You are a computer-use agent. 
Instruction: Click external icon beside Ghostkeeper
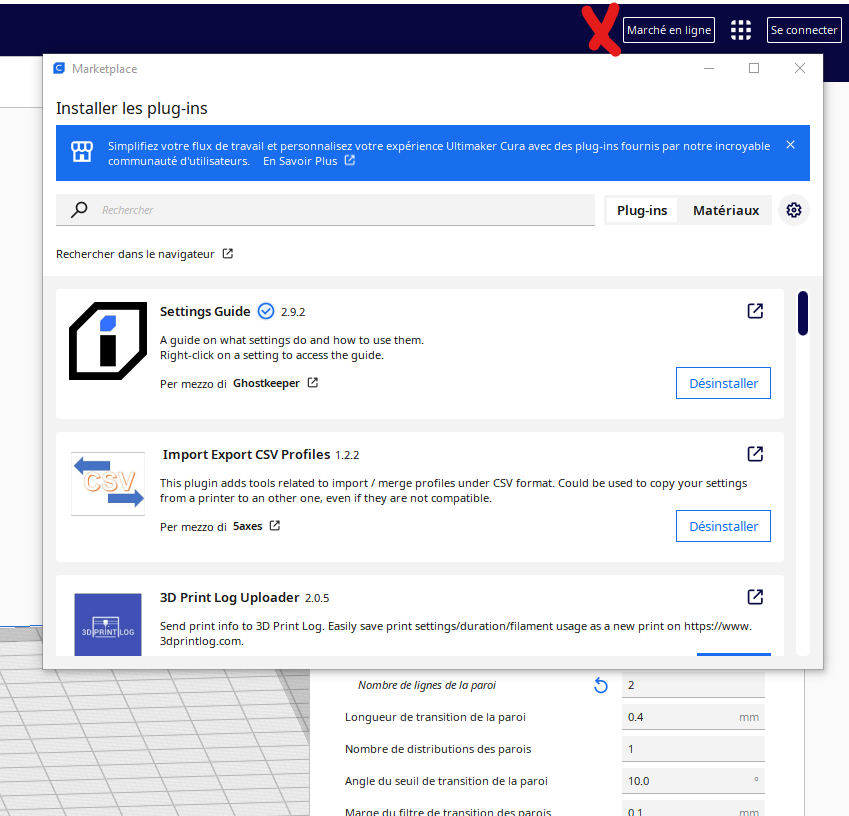313,383
